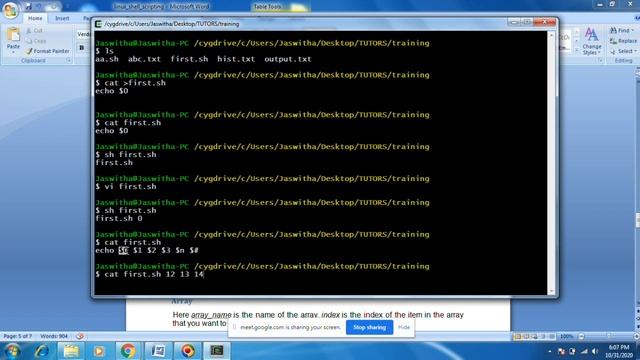The width and height of the screenshot is (640, 360).
Task: Click Replace in the Editing group
Action: pyautogui.click(x=623, y=41)
